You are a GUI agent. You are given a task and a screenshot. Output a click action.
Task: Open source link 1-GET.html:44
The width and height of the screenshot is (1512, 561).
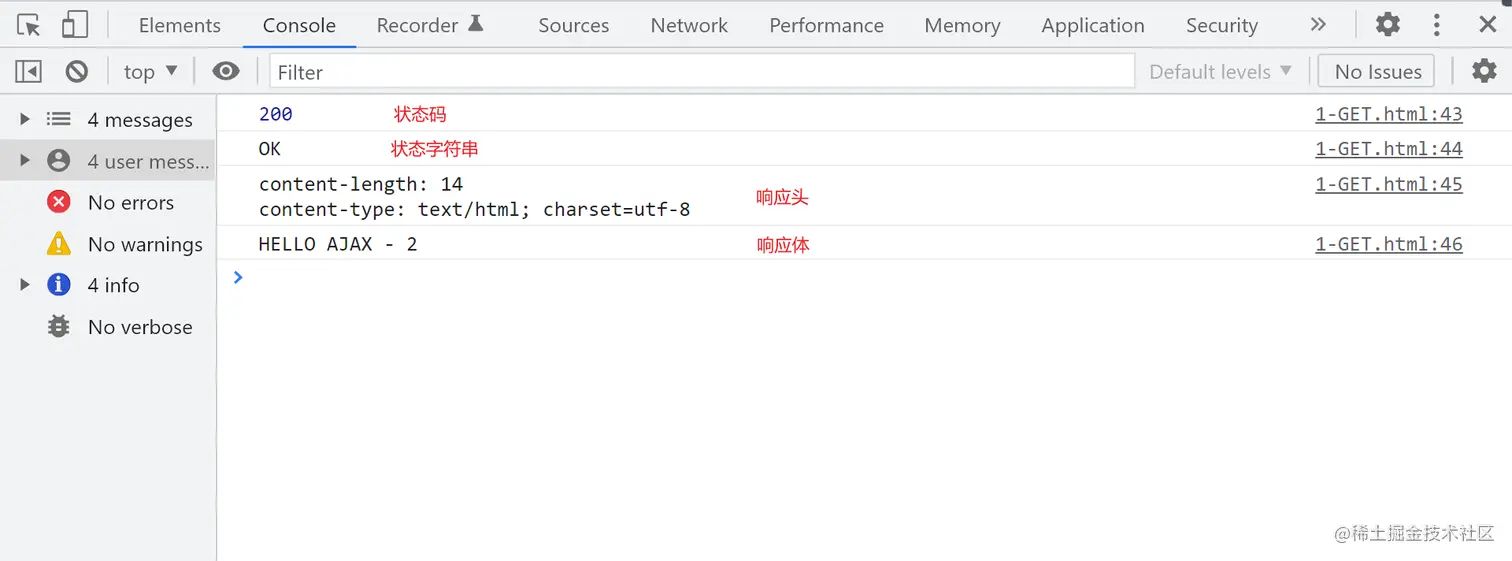tap(1388, 149)
